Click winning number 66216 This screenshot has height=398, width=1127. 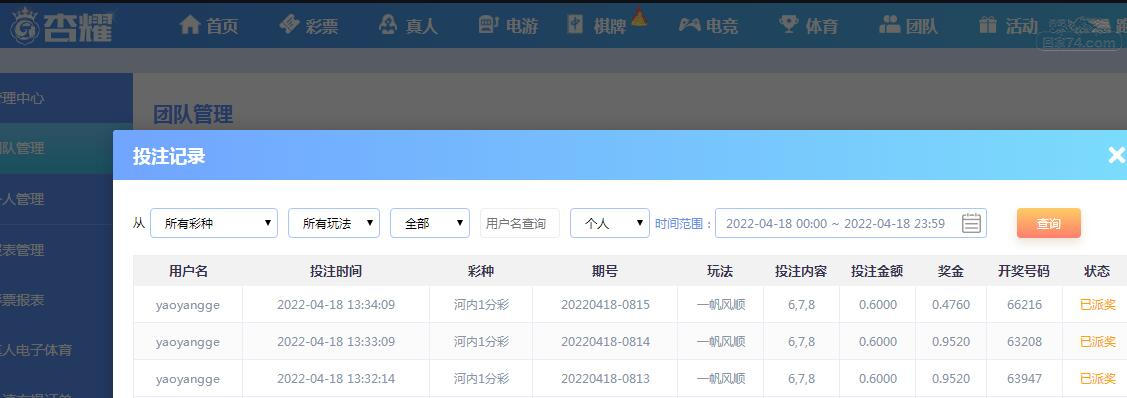coord(1024,305)
